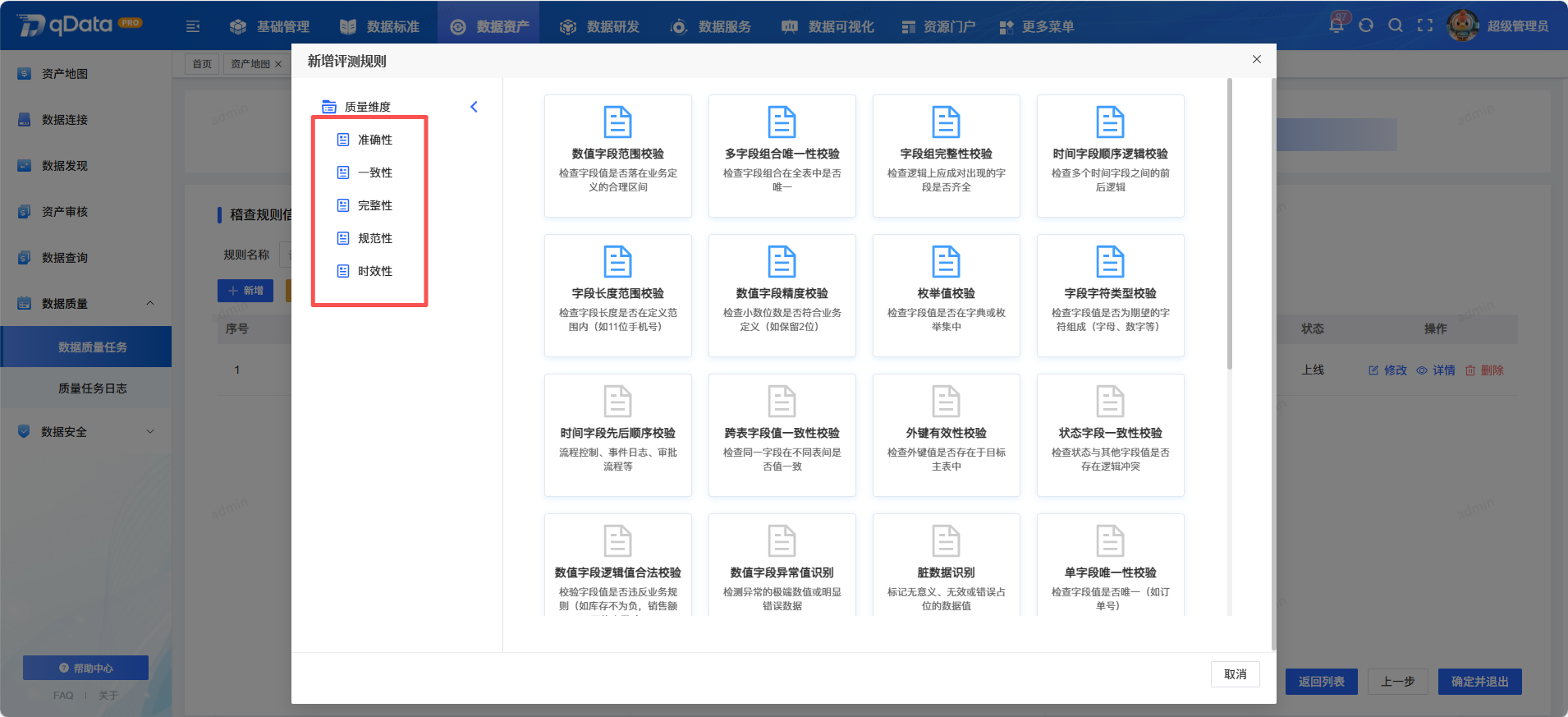Pick the 状态字段一致性校验 card icon
The width and height of the screenshot is (1568, 717).
click(x=1110, y=402)
